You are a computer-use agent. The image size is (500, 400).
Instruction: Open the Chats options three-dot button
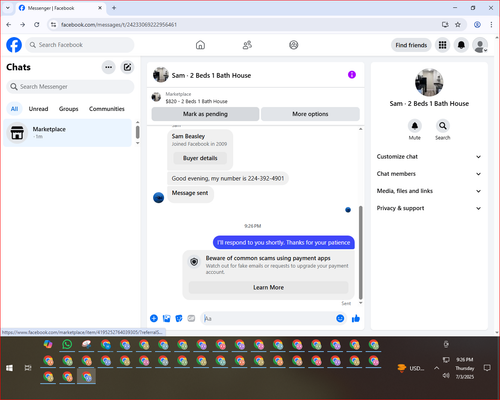[x=108, y=67]
